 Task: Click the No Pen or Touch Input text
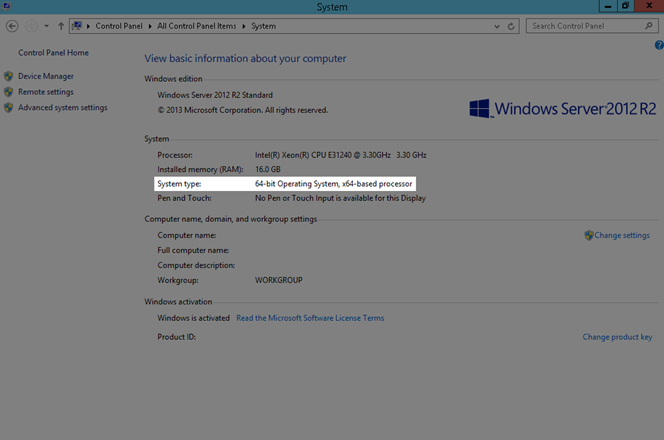340,198
